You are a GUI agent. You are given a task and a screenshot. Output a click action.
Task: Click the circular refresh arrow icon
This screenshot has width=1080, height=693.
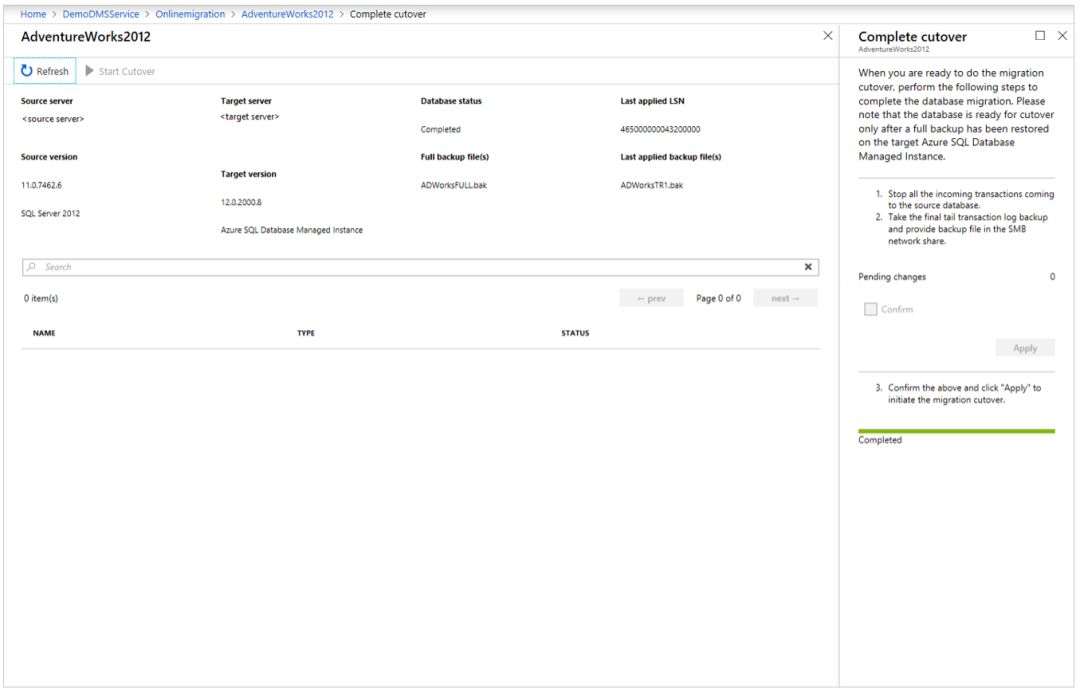pos(26,71)
